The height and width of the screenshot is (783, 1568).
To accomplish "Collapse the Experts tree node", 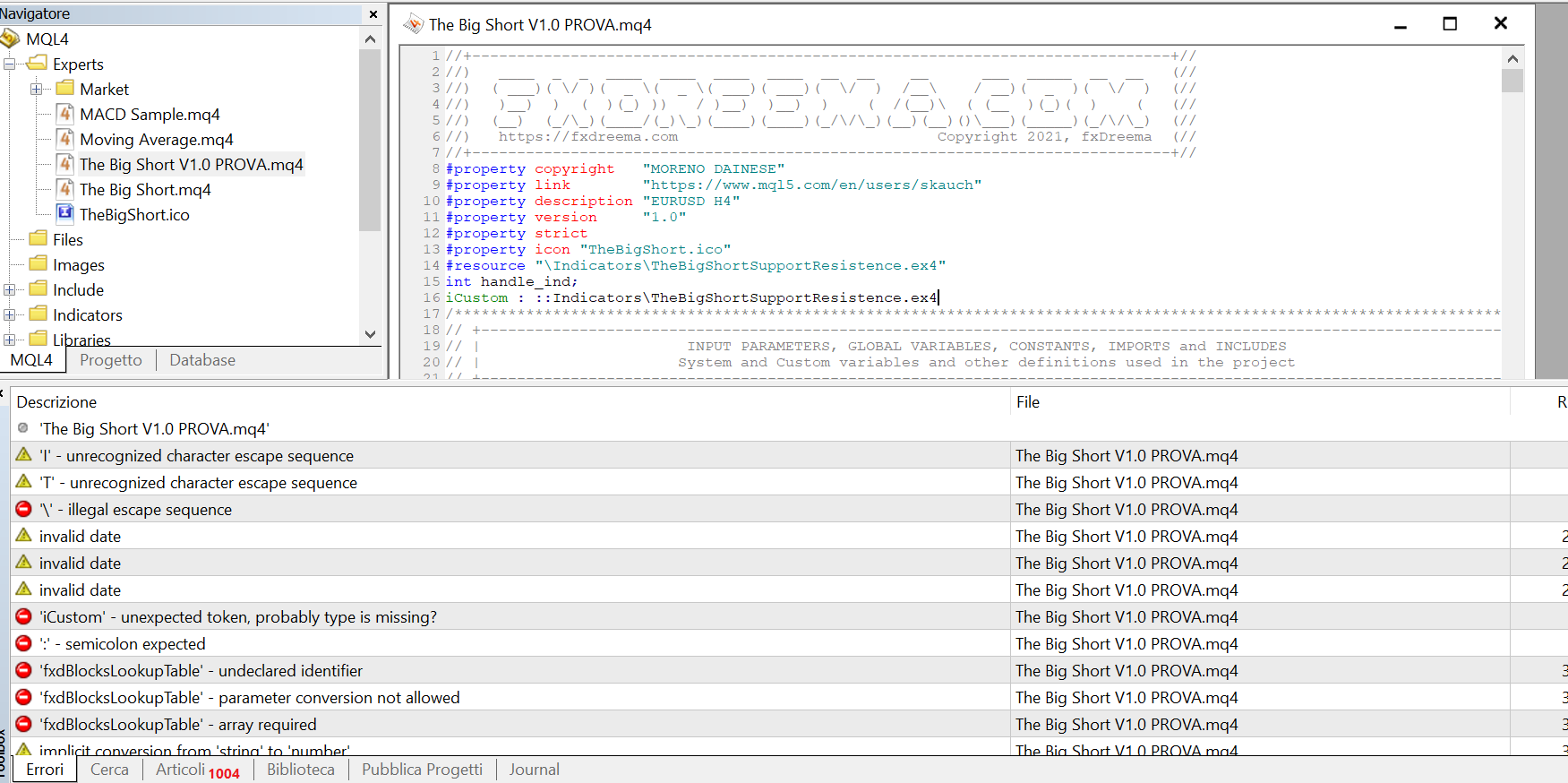I will [x=10, y=64].
